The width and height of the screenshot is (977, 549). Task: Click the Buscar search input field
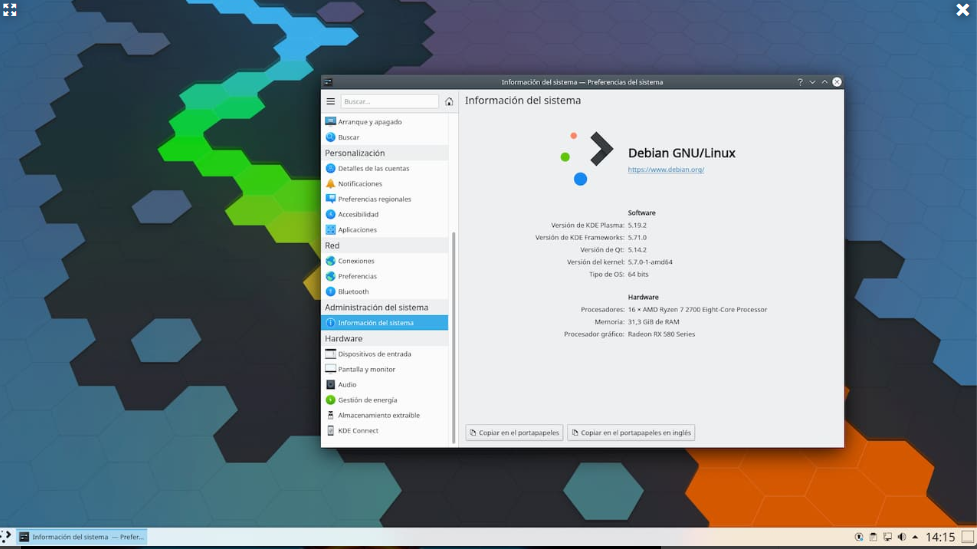click(x=389, y=102)
